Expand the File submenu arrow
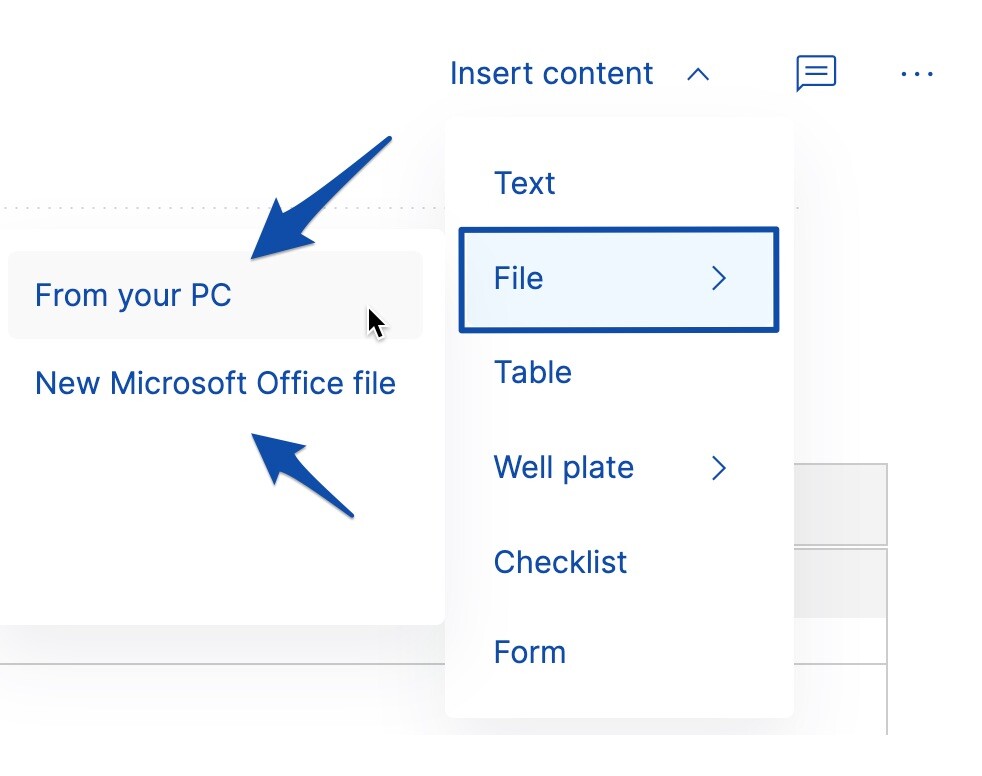Viewport: 982px width, 776px height. 718,279
